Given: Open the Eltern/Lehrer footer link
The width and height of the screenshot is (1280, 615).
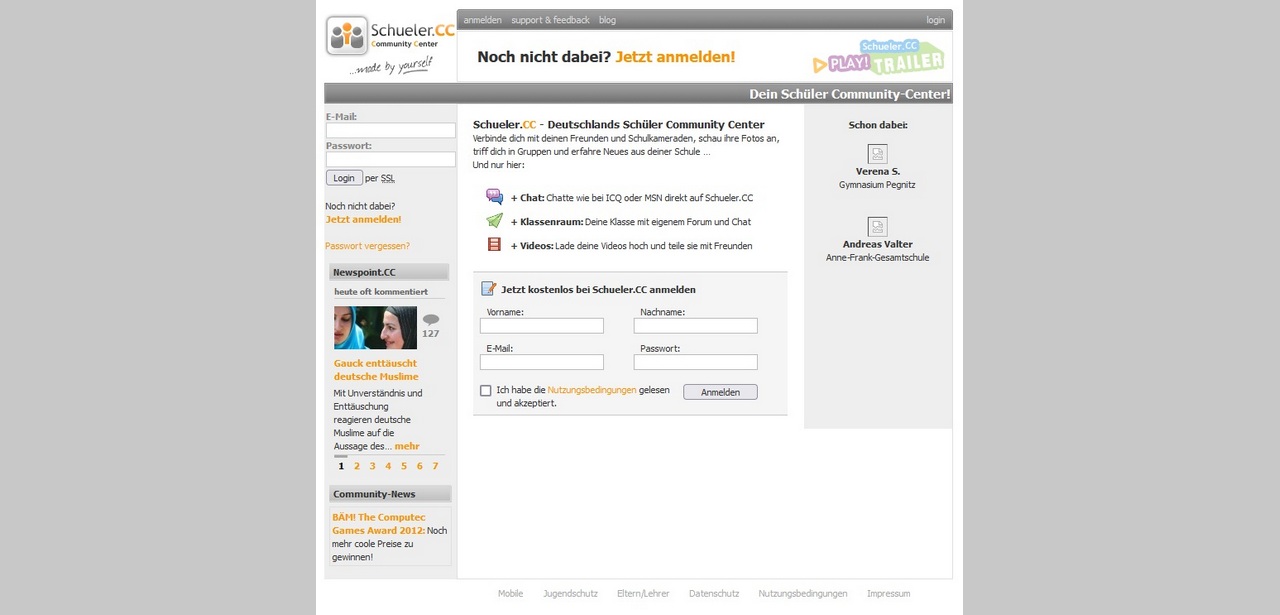Looking at the screenshot, I should tap(644, 594).
